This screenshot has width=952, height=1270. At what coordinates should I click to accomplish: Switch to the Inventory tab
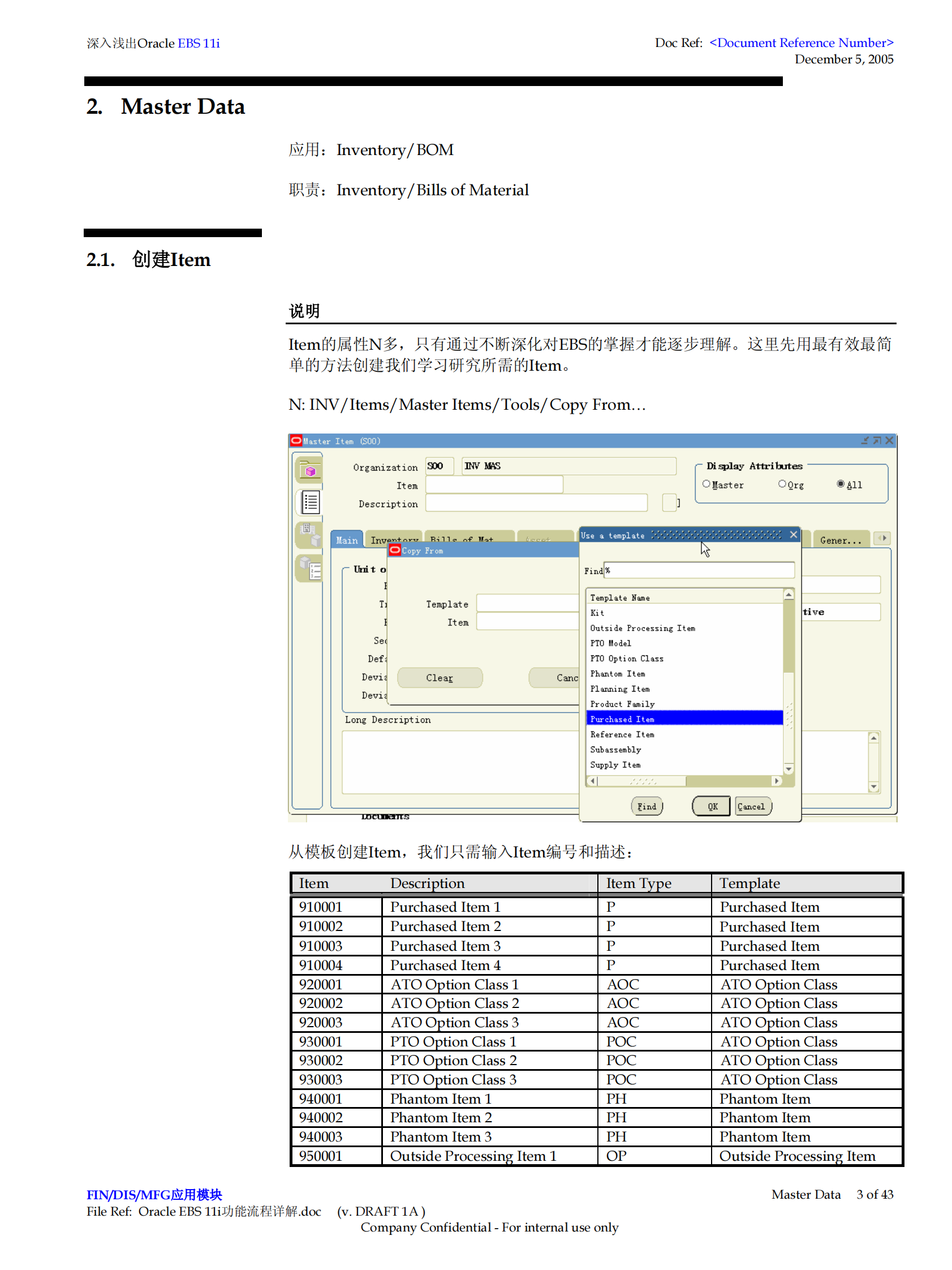click(395, 540)
